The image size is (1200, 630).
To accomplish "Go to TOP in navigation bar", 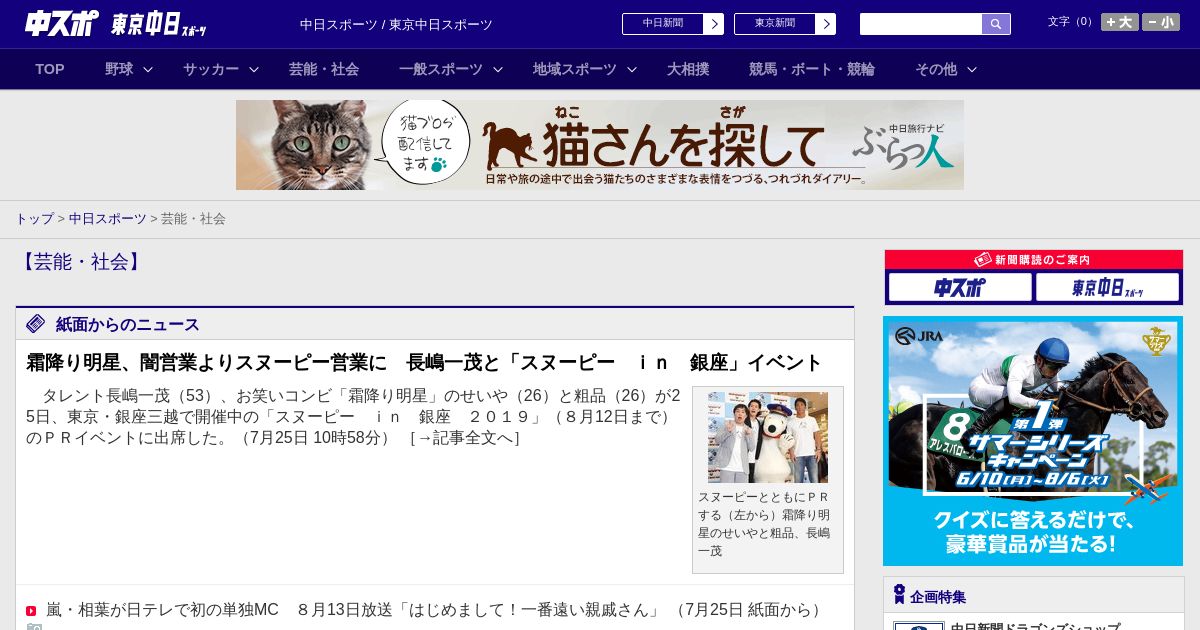I will [x=50, y=69].
